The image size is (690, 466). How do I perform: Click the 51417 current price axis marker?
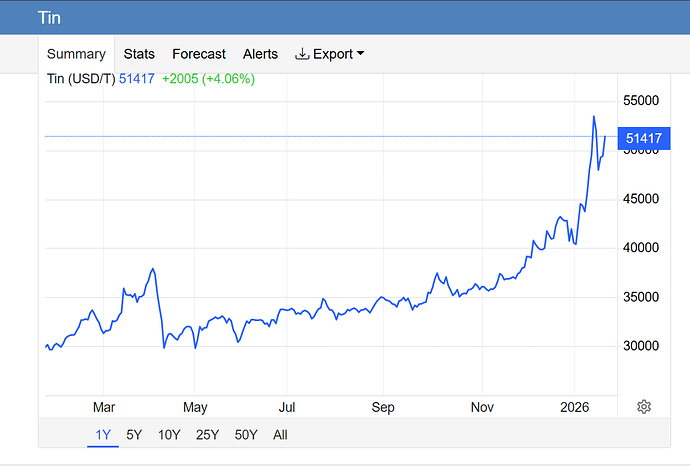pyautogui.click(x=644, y=138)
